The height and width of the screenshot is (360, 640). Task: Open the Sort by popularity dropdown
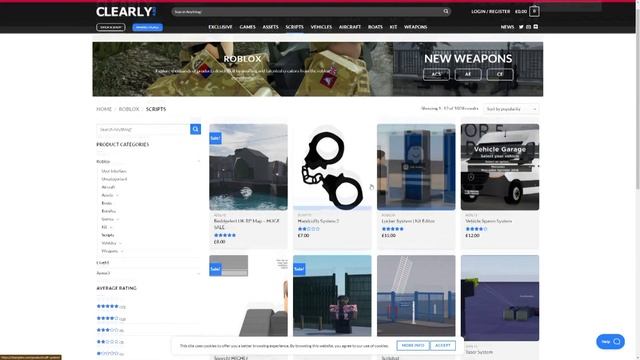pos(511,109)
